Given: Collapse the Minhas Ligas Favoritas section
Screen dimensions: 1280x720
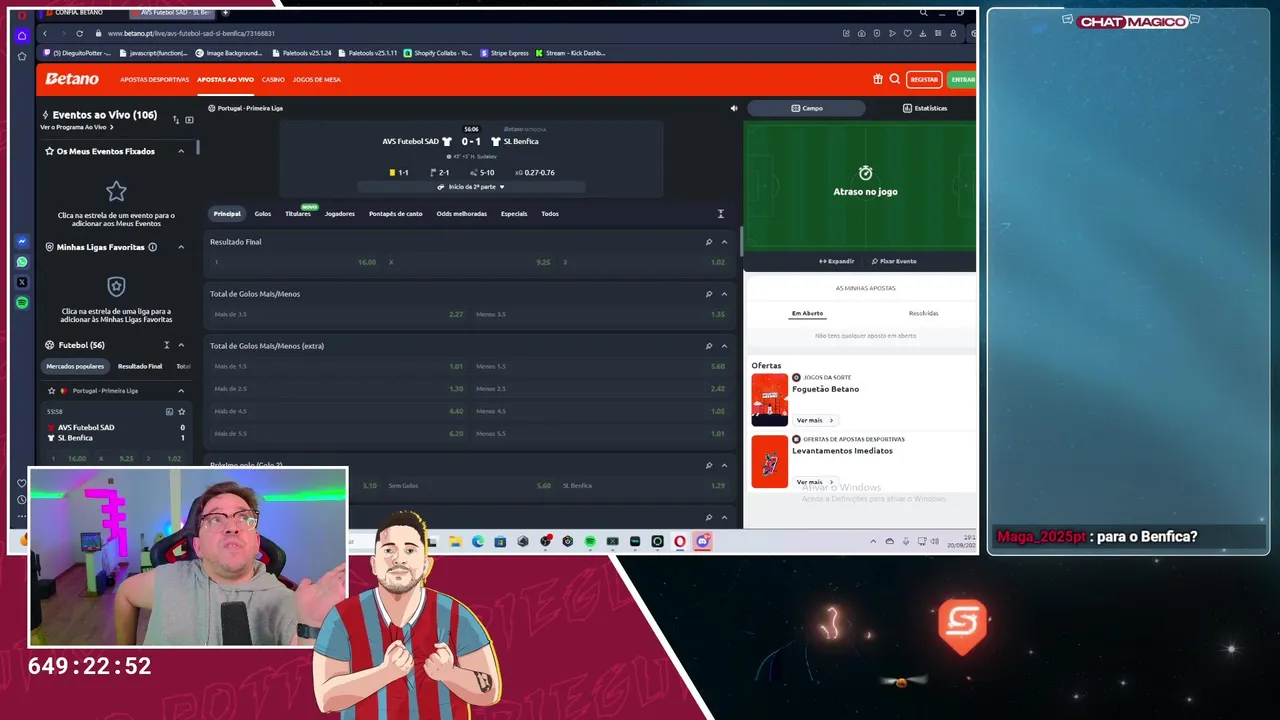Looking at the screenshot, I should 181,247.
